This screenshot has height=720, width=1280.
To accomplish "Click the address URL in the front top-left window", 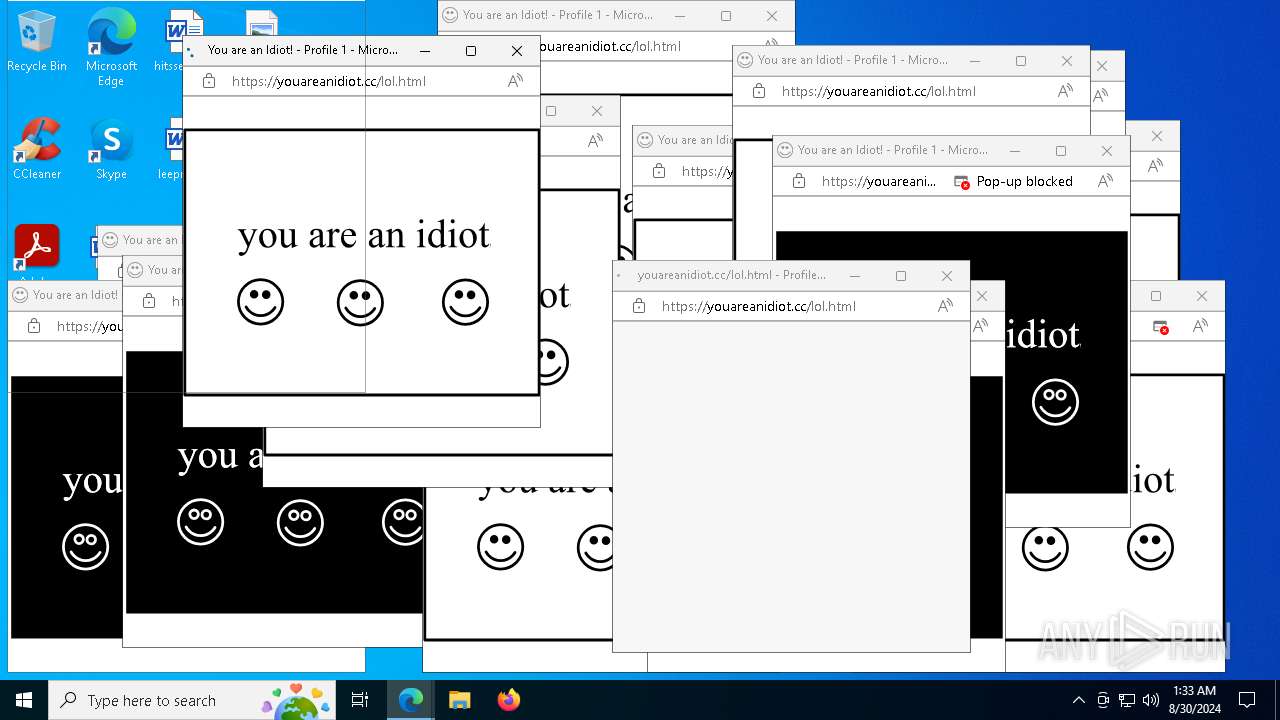I will (x=329, y=81).
